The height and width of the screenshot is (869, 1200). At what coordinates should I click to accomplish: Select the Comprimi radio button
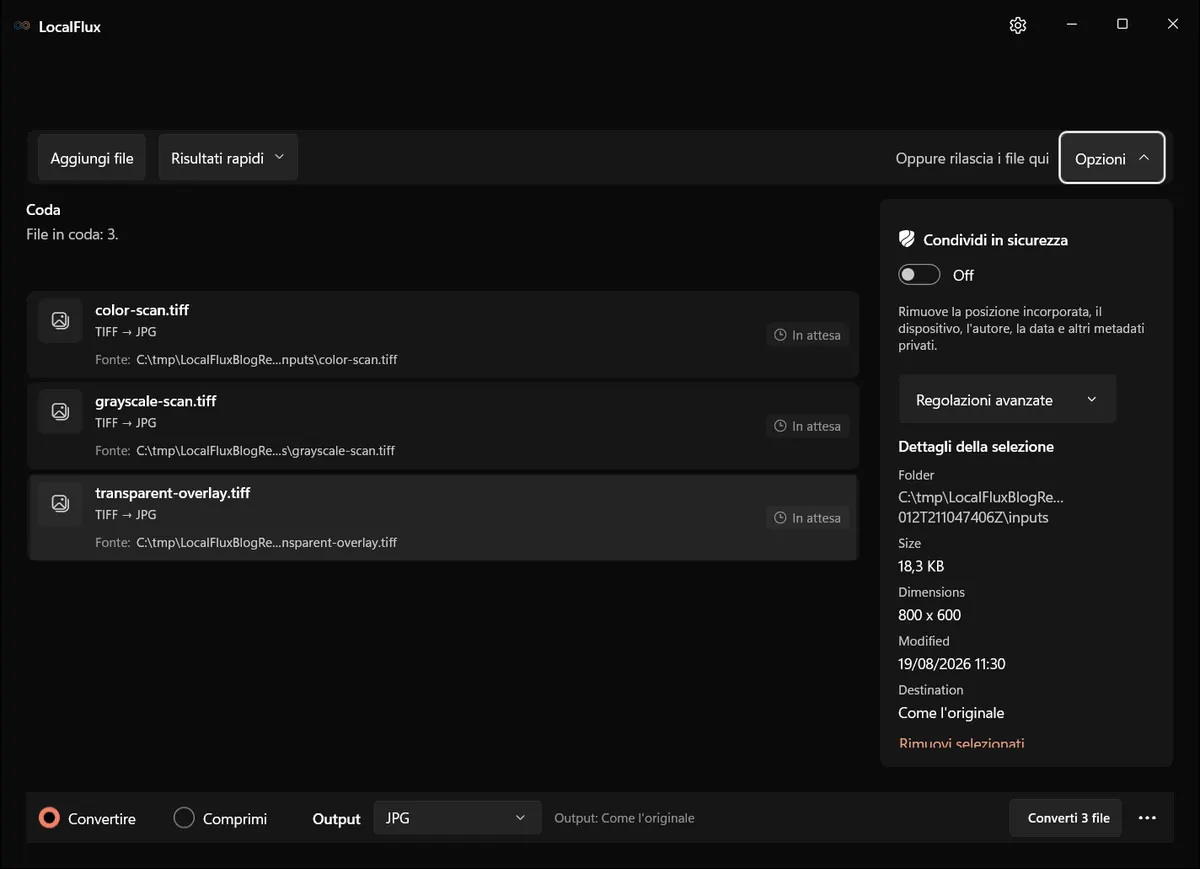[184, 818]
